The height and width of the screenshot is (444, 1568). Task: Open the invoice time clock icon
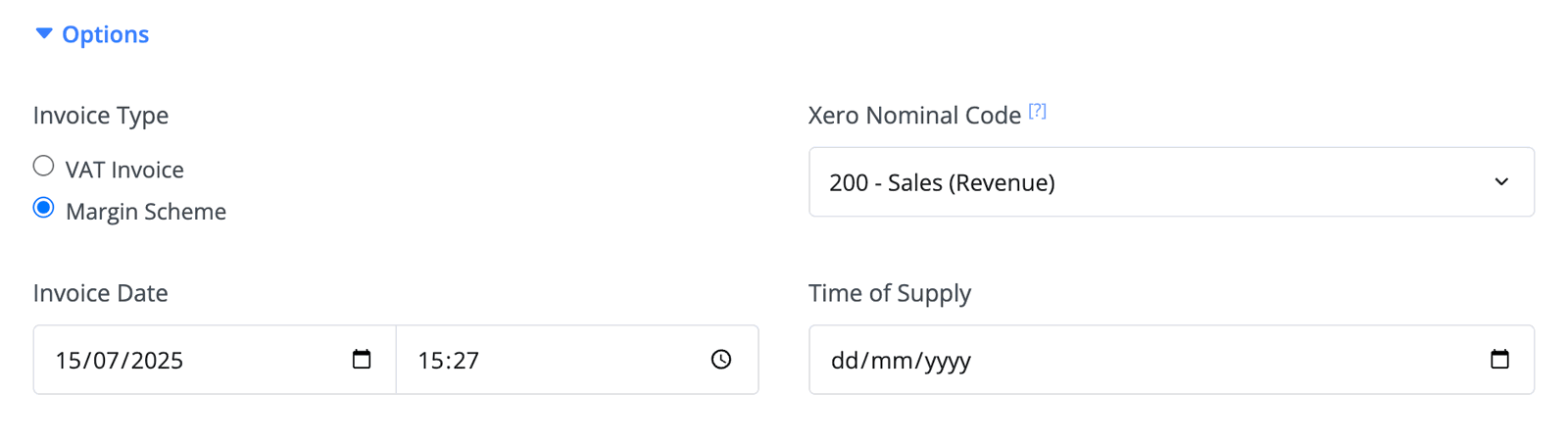click(721, 360)
